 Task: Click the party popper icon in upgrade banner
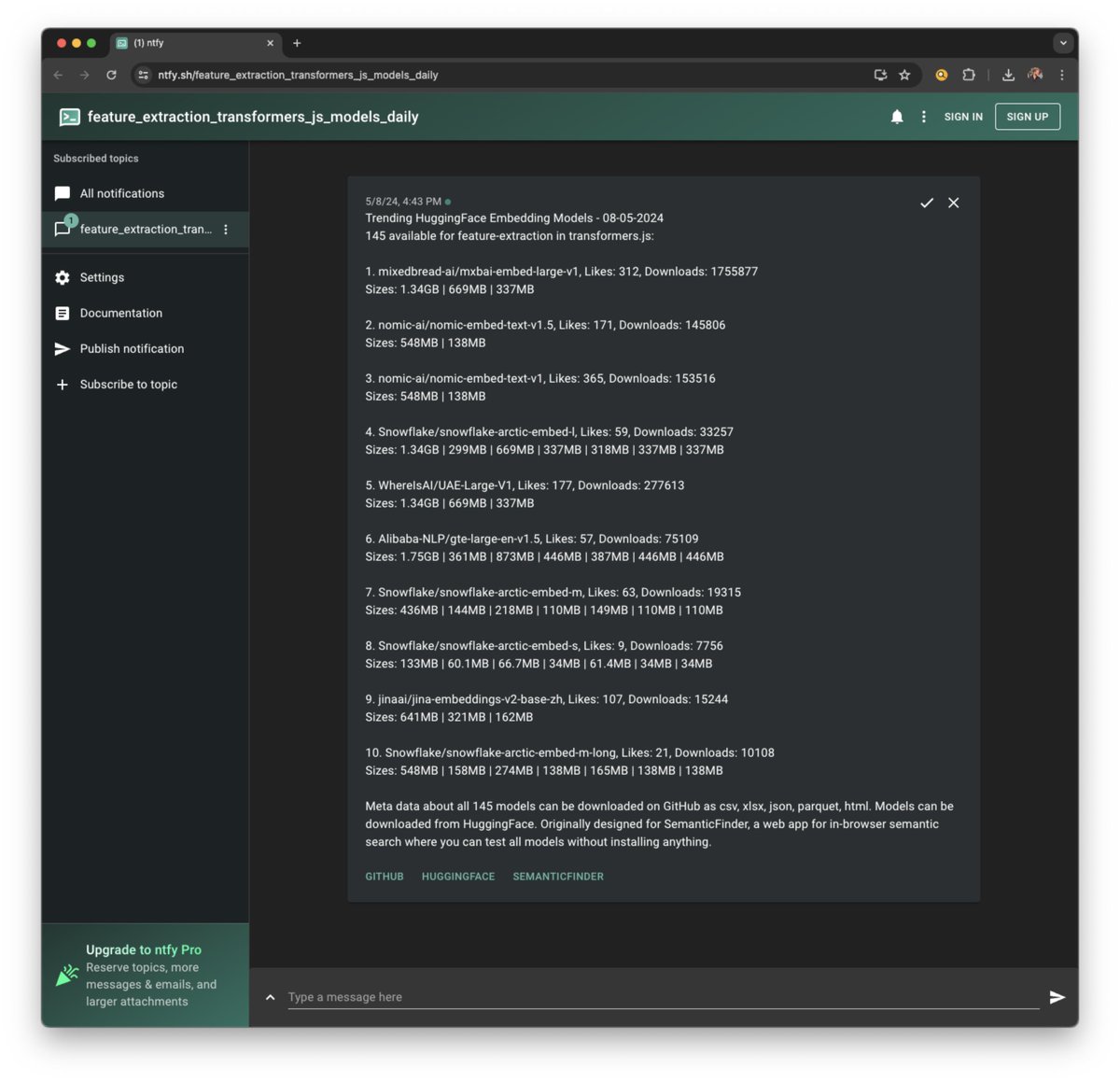coord(67,976)
